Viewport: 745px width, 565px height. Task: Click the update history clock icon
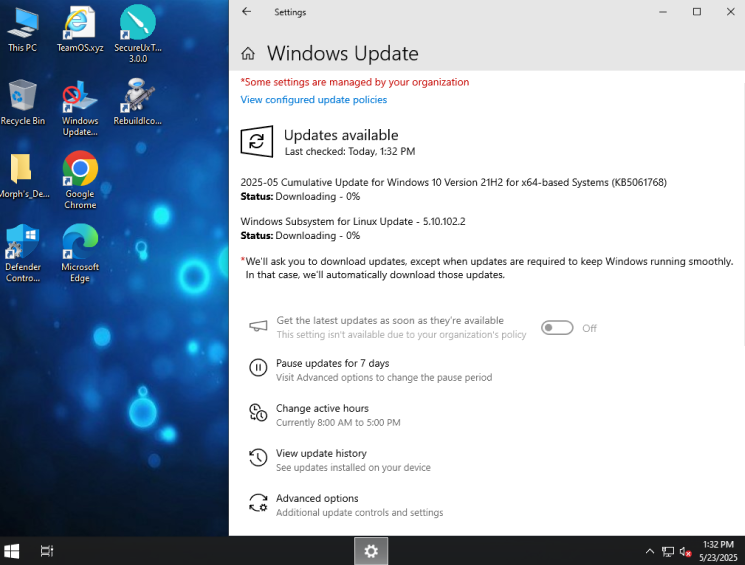[258, 458]
